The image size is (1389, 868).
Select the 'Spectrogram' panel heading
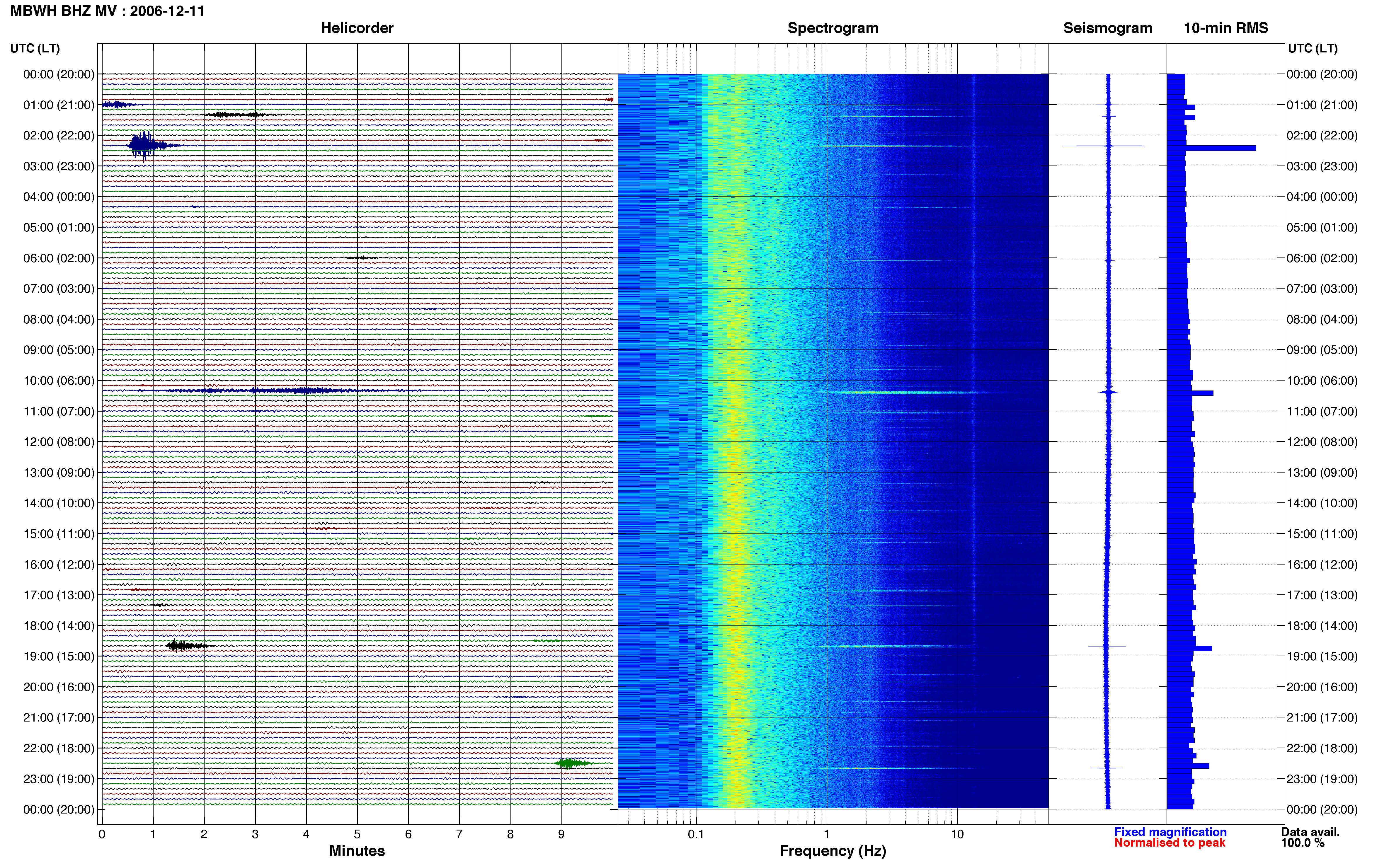coord(833,28)
